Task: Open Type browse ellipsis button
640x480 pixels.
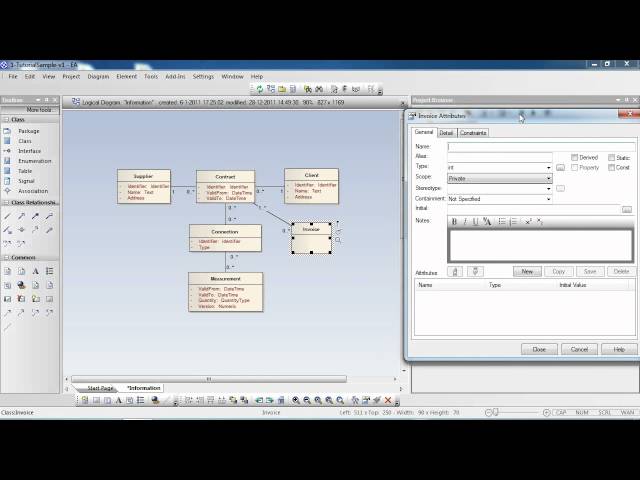Action: (560, 168)
